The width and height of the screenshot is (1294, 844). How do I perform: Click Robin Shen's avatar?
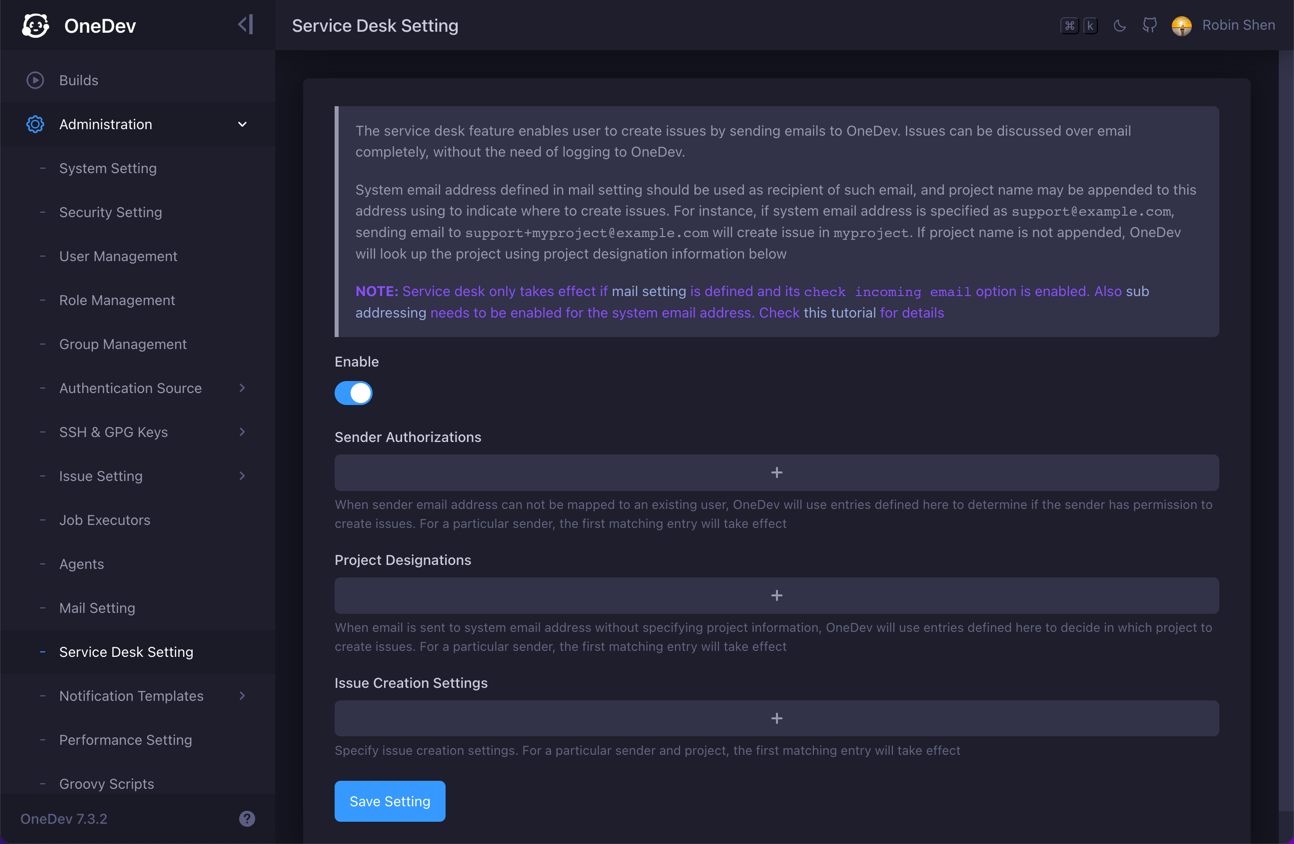[1182, 26]
